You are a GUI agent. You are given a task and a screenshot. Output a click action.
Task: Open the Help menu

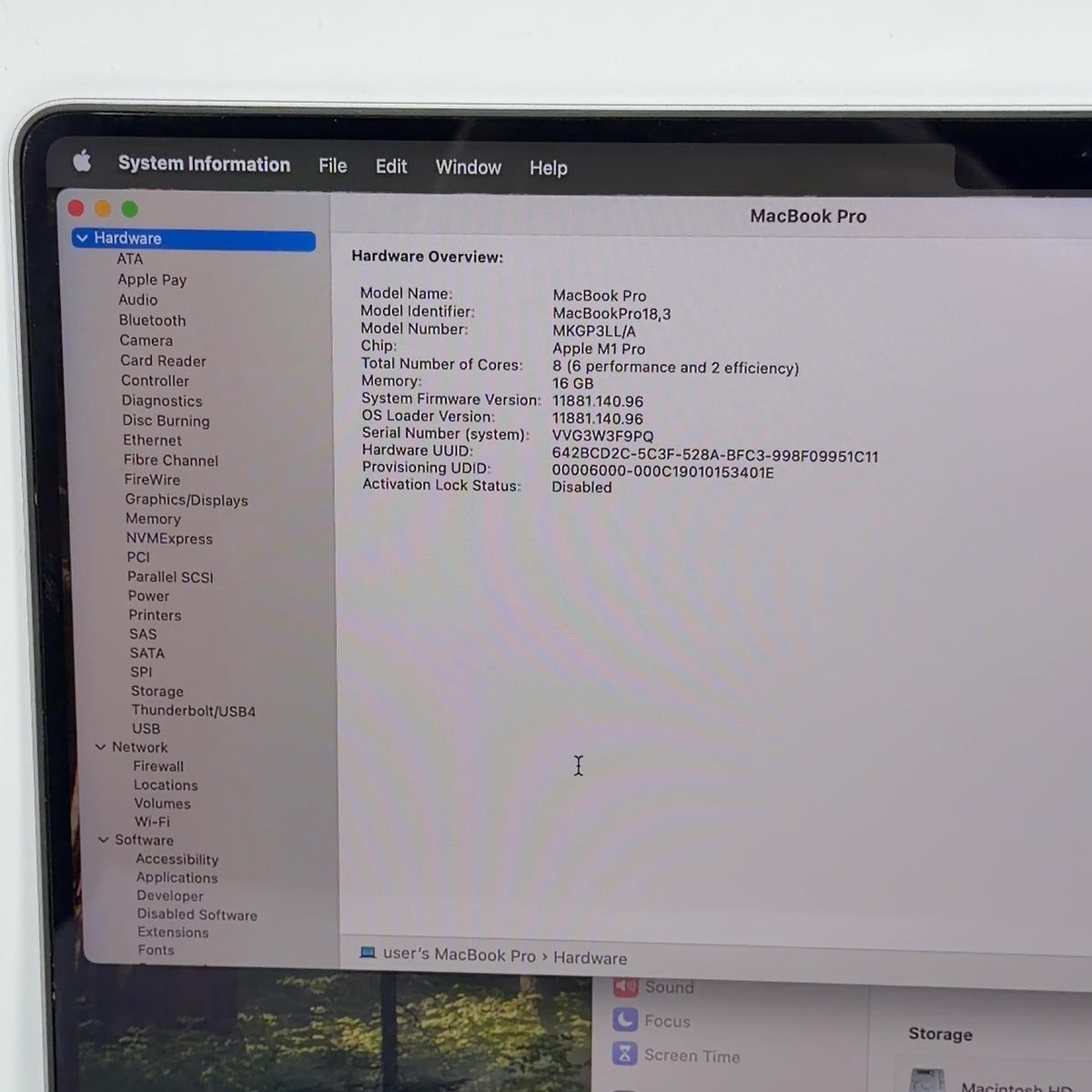[548, 168]
